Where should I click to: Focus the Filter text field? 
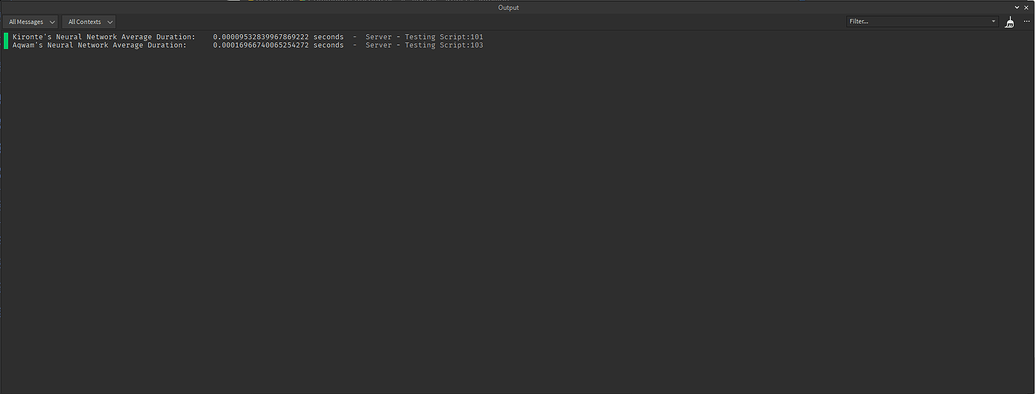click(918, 22)
